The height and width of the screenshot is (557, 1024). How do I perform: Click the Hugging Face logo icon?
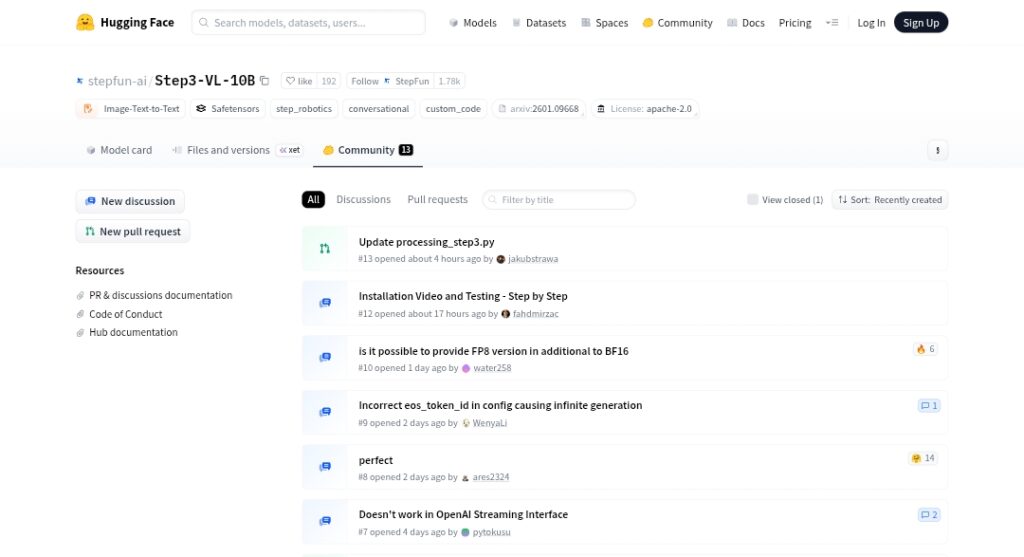85,22
